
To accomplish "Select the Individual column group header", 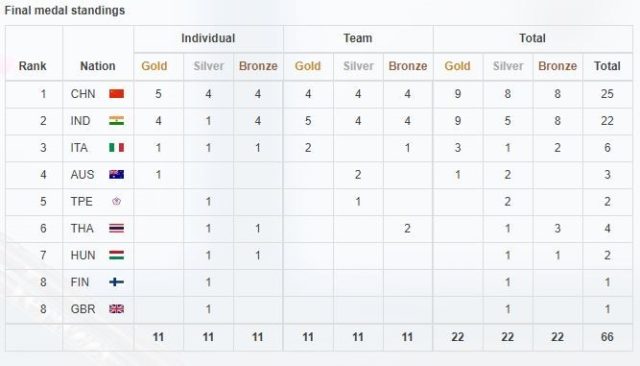I will [208, 38].
